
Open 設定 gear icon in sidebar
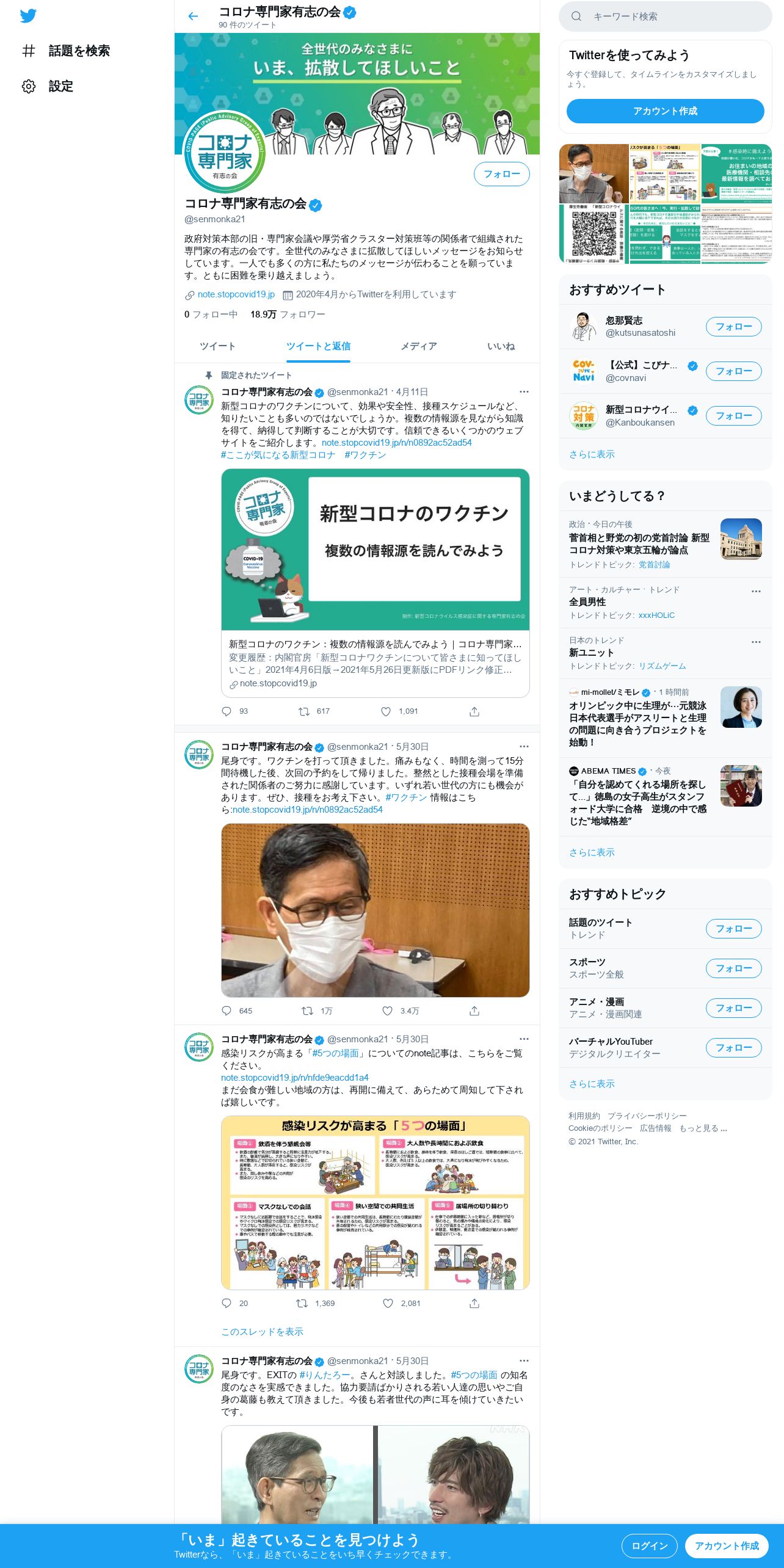tap(29, 86)
